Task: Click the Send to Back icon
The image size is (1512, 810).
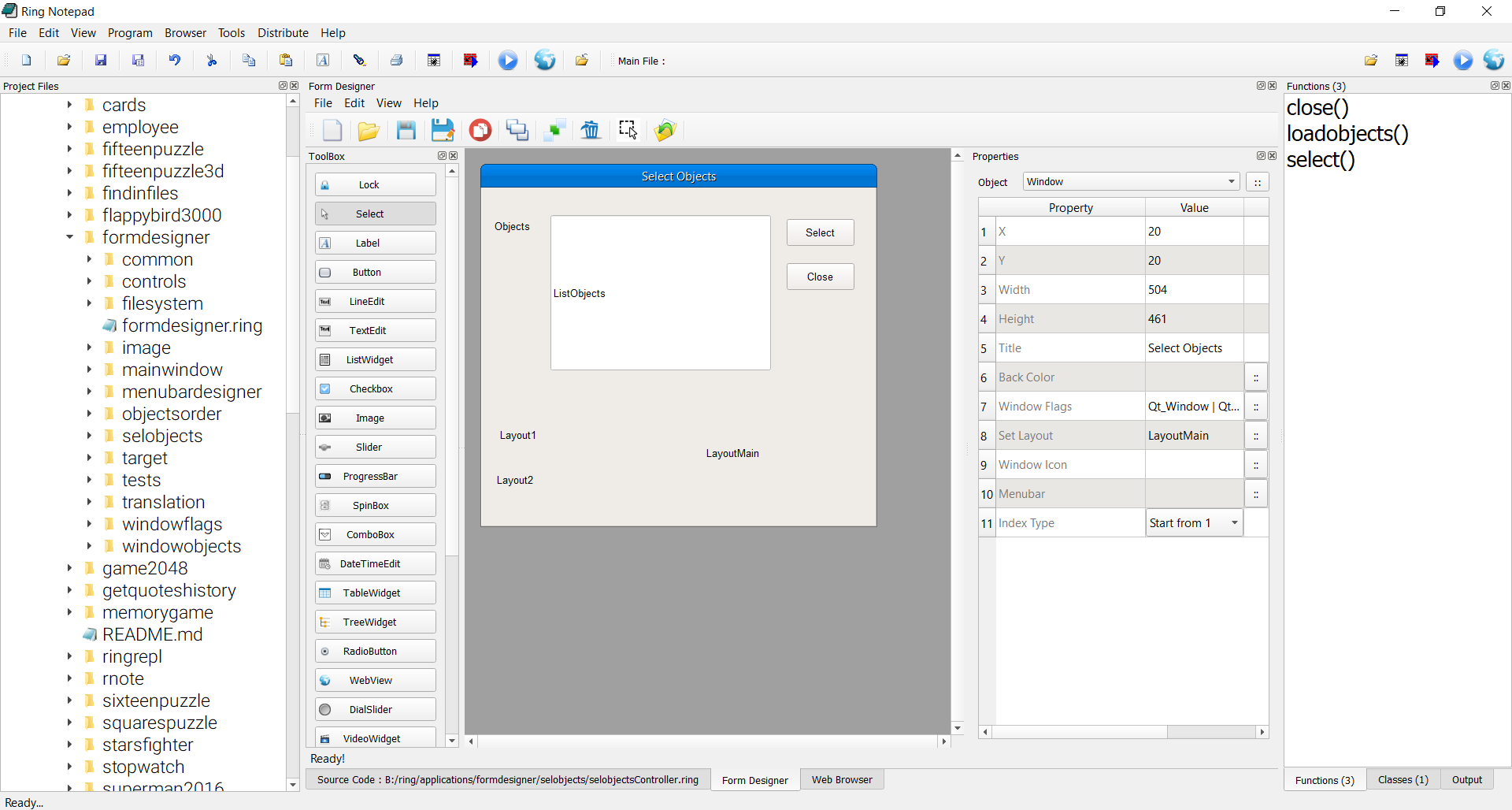Action: pos(554,130)
